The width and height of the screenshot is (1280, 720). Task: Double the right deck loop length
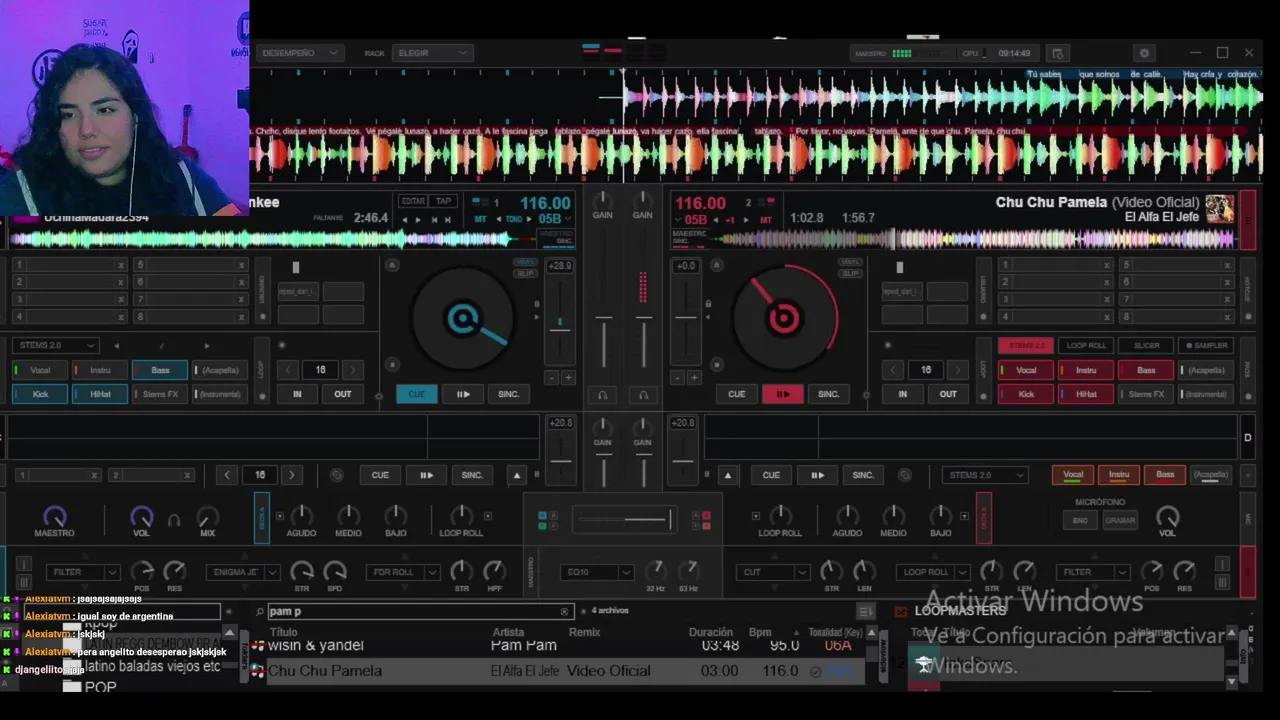[x=958, y=370]
